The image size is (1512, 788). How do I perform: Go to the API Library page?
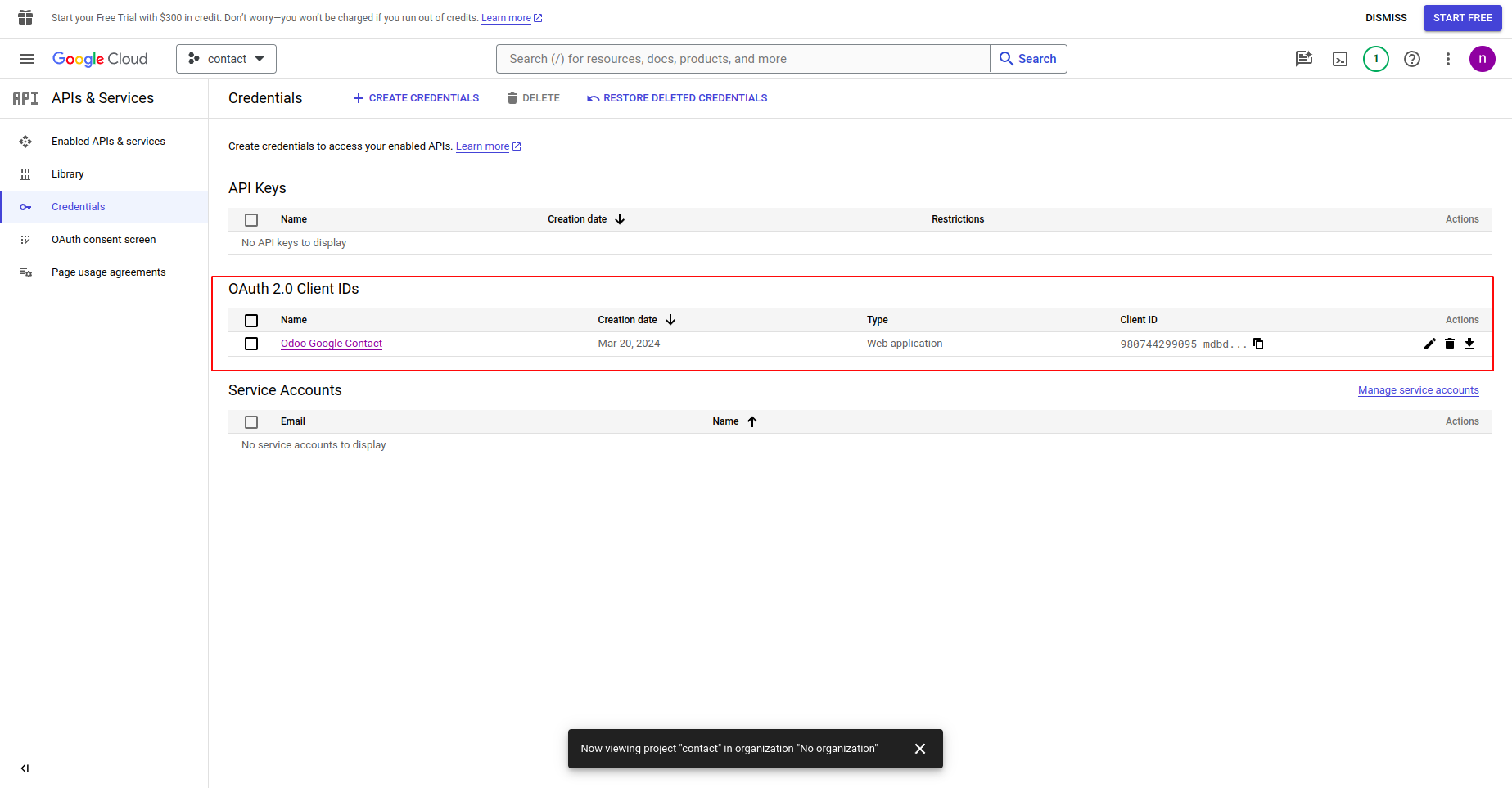(104, 174)
